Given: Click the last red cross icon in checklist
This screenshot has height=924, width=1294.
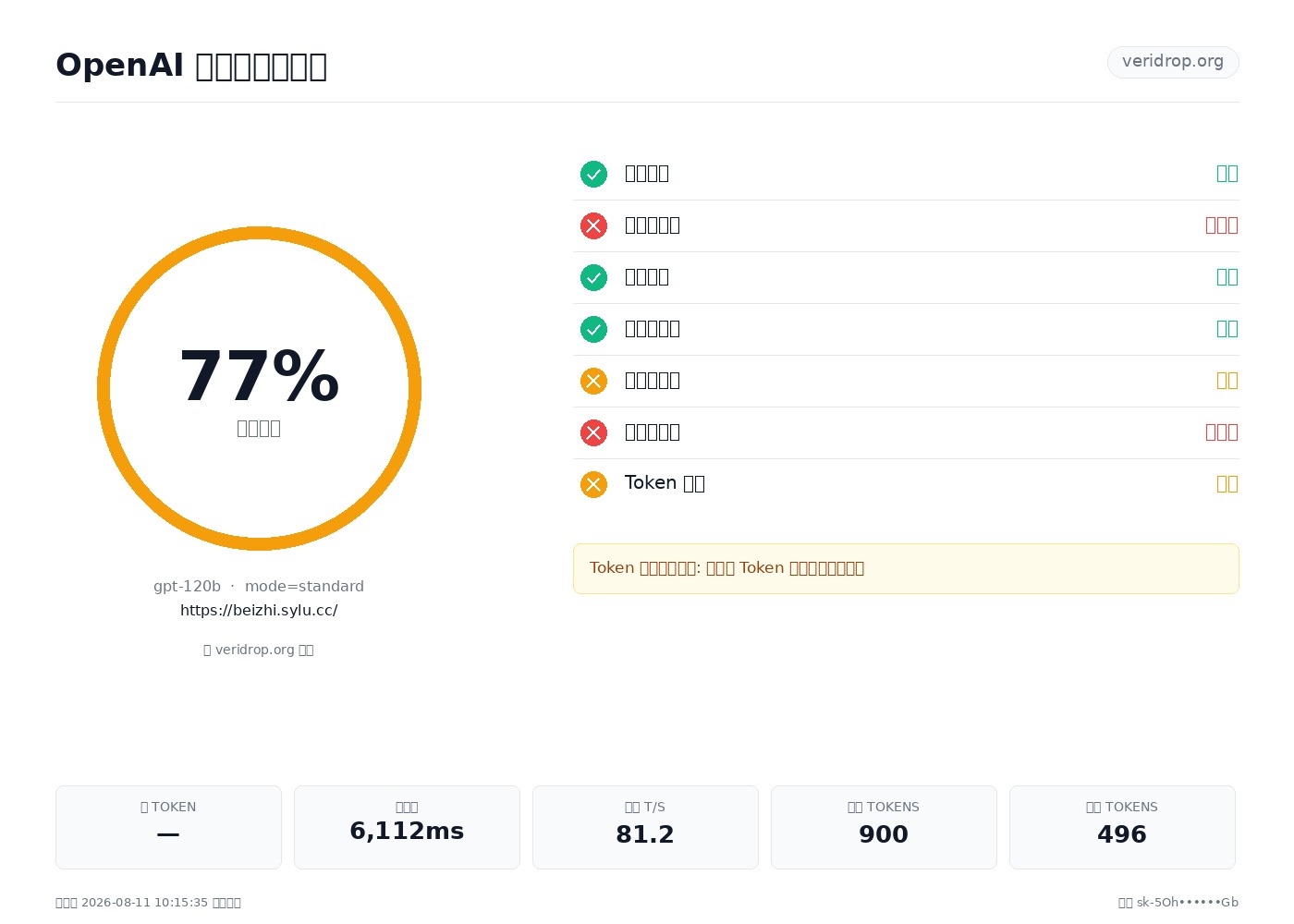Looking at the screenshot, I should tap(593, 432).
